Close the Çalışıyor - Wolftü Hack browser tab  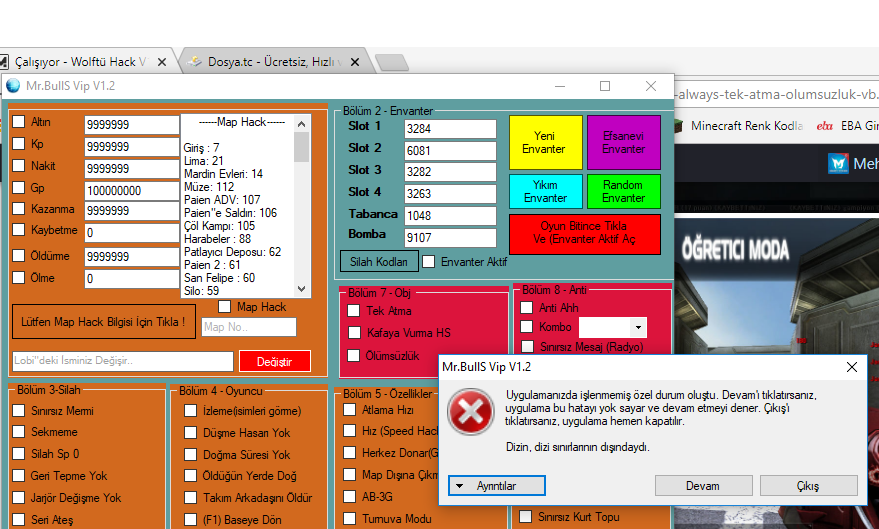161,62
